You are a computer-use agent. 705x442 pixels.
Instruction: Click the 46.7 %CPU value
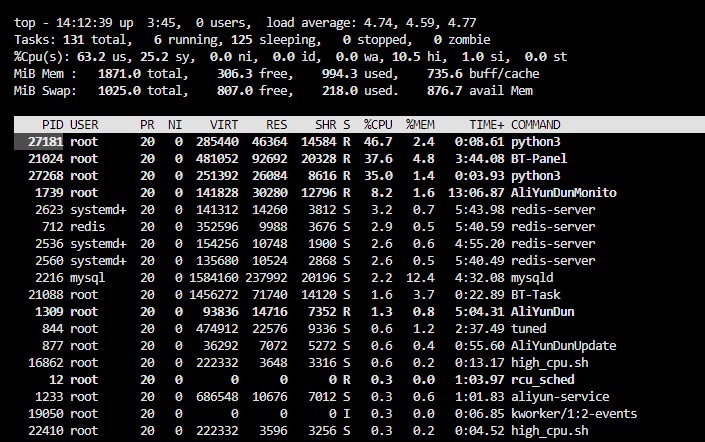[x=378, y=142]
